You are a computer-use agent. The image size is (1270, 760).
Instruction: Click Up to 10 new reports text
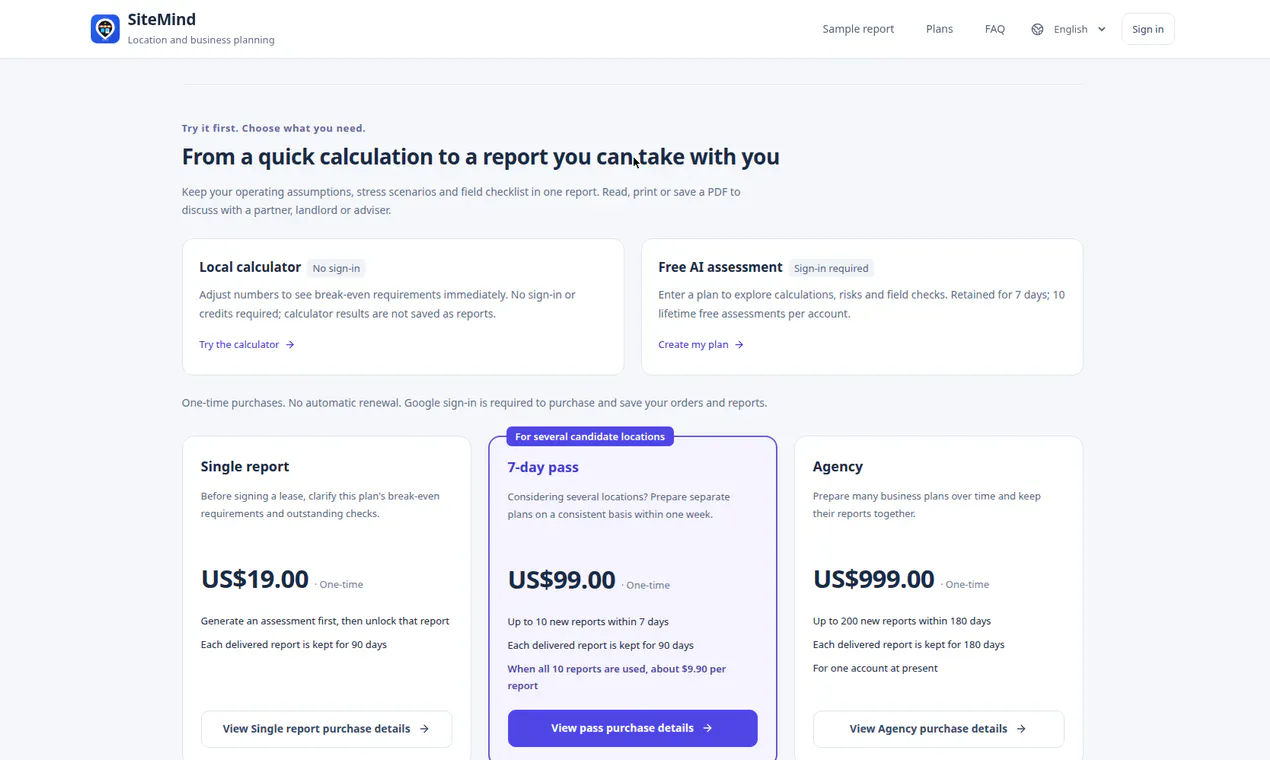[588, 622]
